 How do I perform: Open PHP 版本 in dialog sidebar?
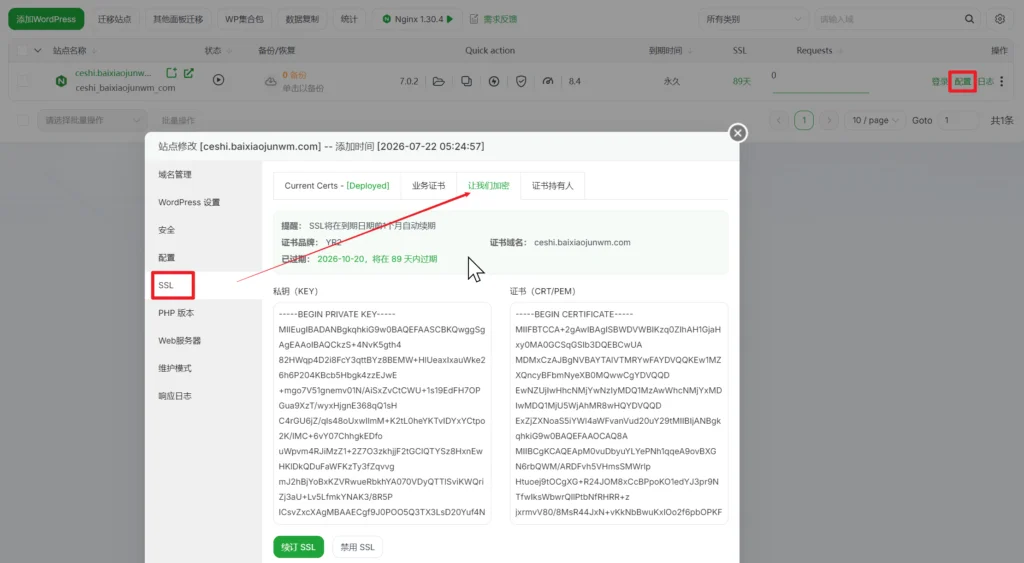[x=176, y=313]
